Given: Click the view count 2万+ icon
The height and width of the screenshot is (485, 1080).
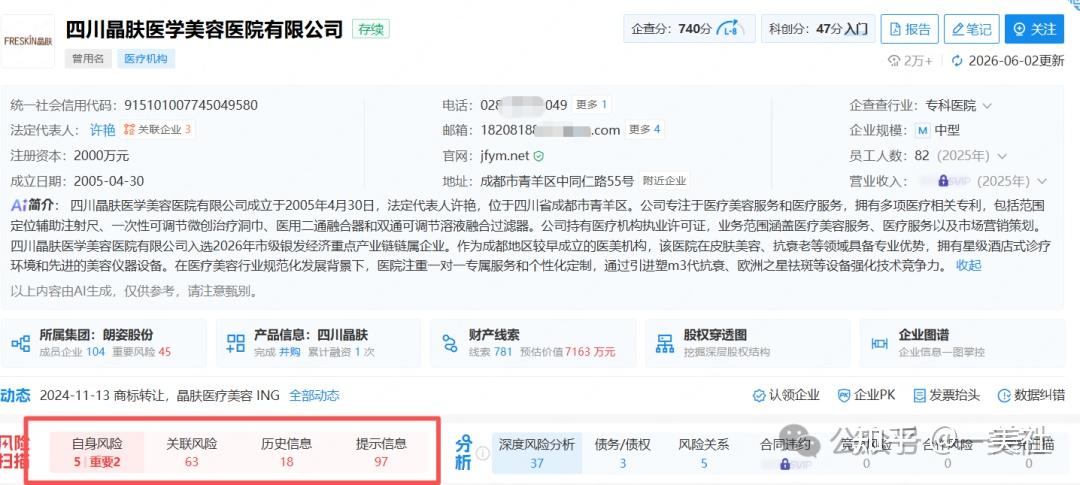Looking at the screenshot, I should [x=895, y=61].
